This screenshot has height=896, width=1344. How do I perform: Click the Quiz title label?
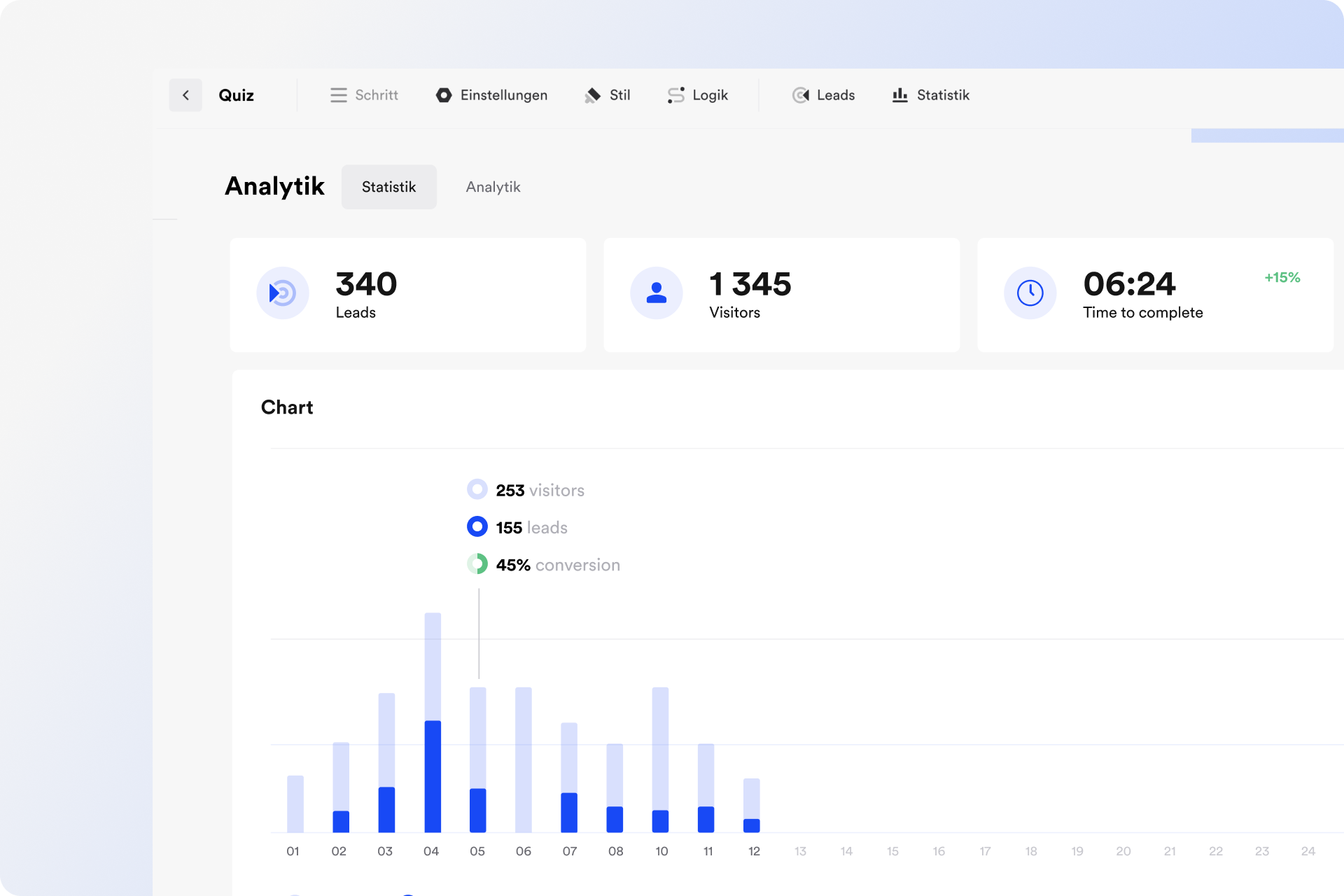pos(236,95)
